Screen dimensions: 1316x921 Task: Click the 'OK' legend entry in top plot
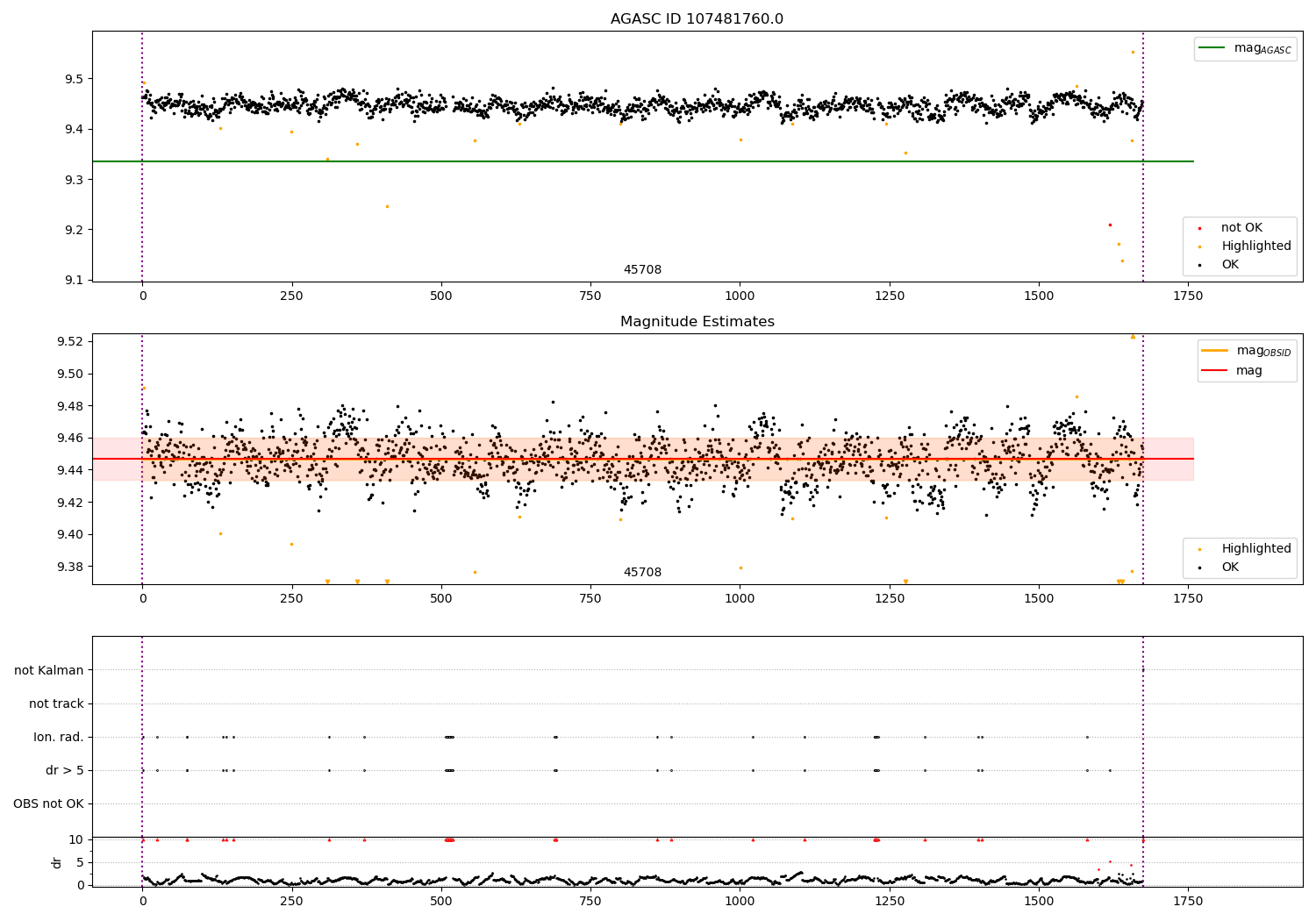pos(1219,265)
